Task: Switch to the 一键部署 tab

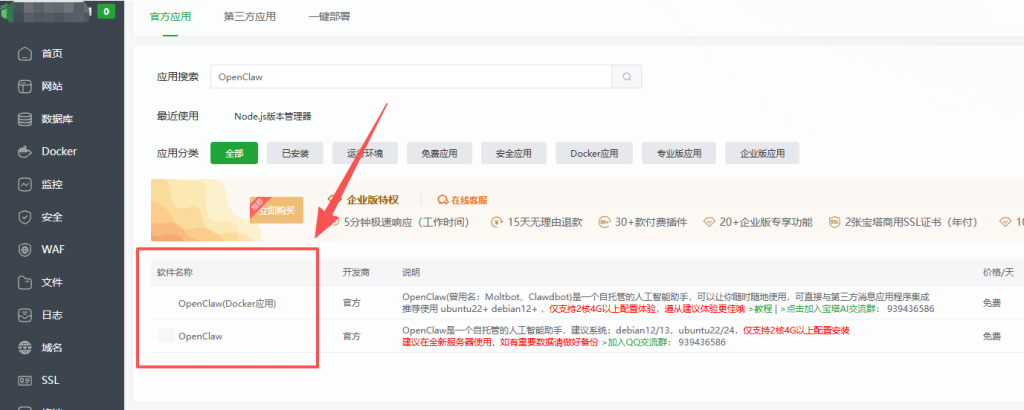Action: tap(329, 17)
